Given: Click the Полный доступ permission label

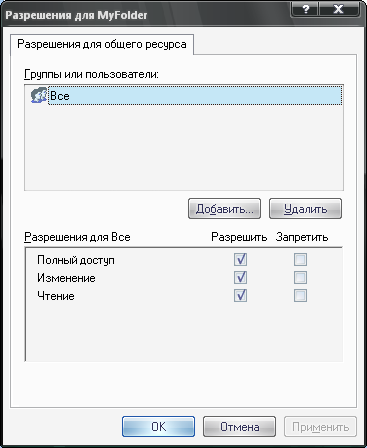Looking at the screenshot, I should coord(76,260).
